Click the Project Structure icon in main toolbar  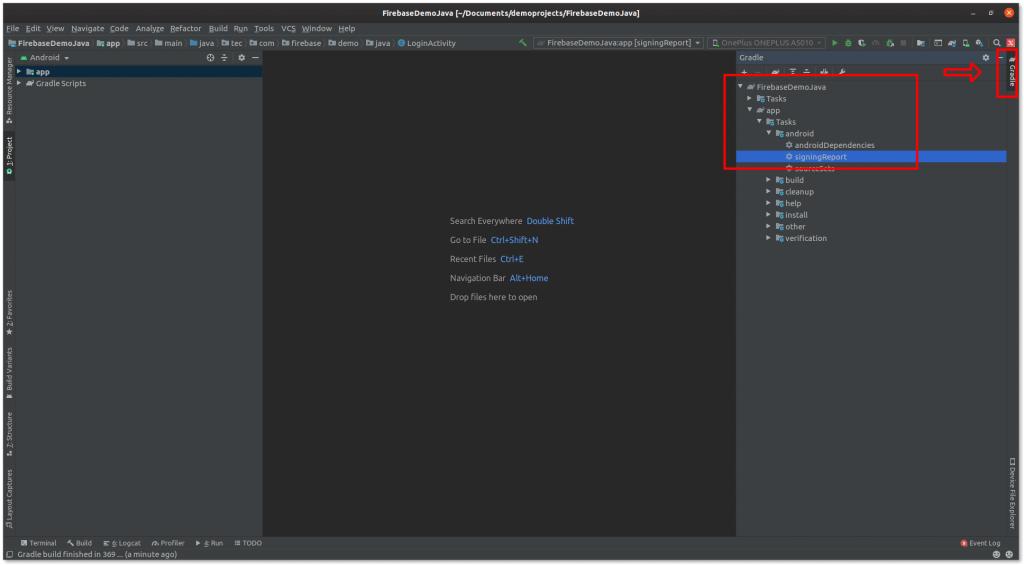(x=921, y=43)
